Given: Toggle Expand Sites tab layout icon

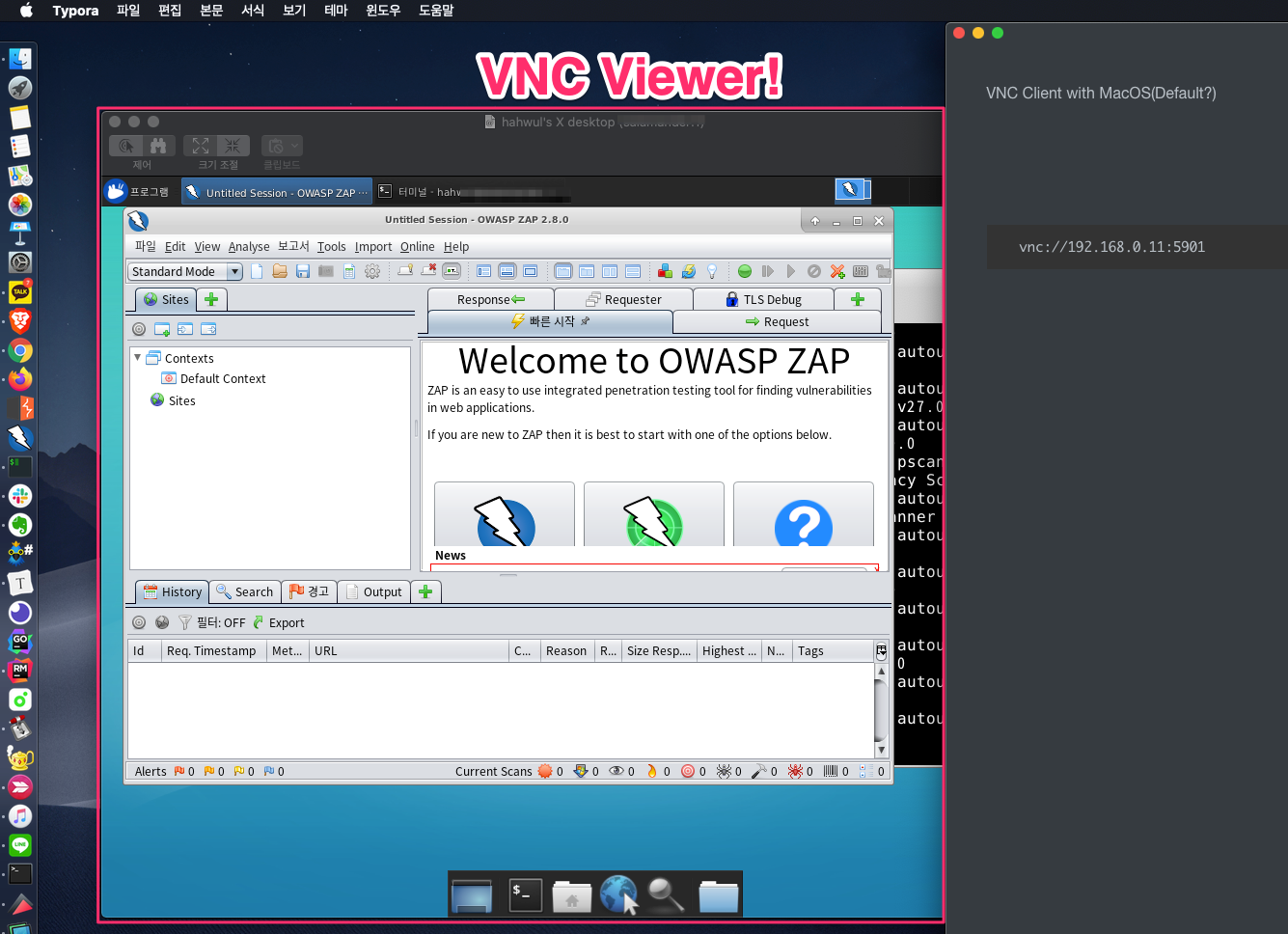Looking at the screenshot, I should click(x=484, y=271).
